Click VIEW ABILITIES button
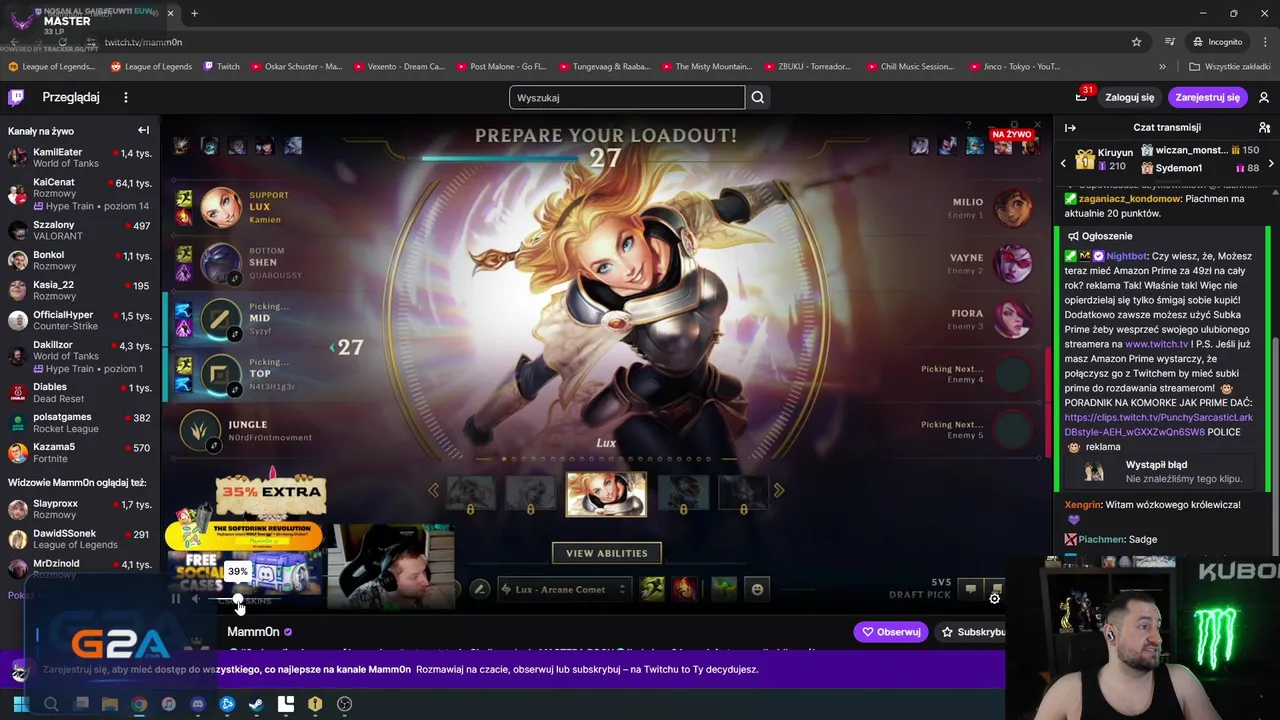Viewport: 1280px width, 720px height. point(607,553)
